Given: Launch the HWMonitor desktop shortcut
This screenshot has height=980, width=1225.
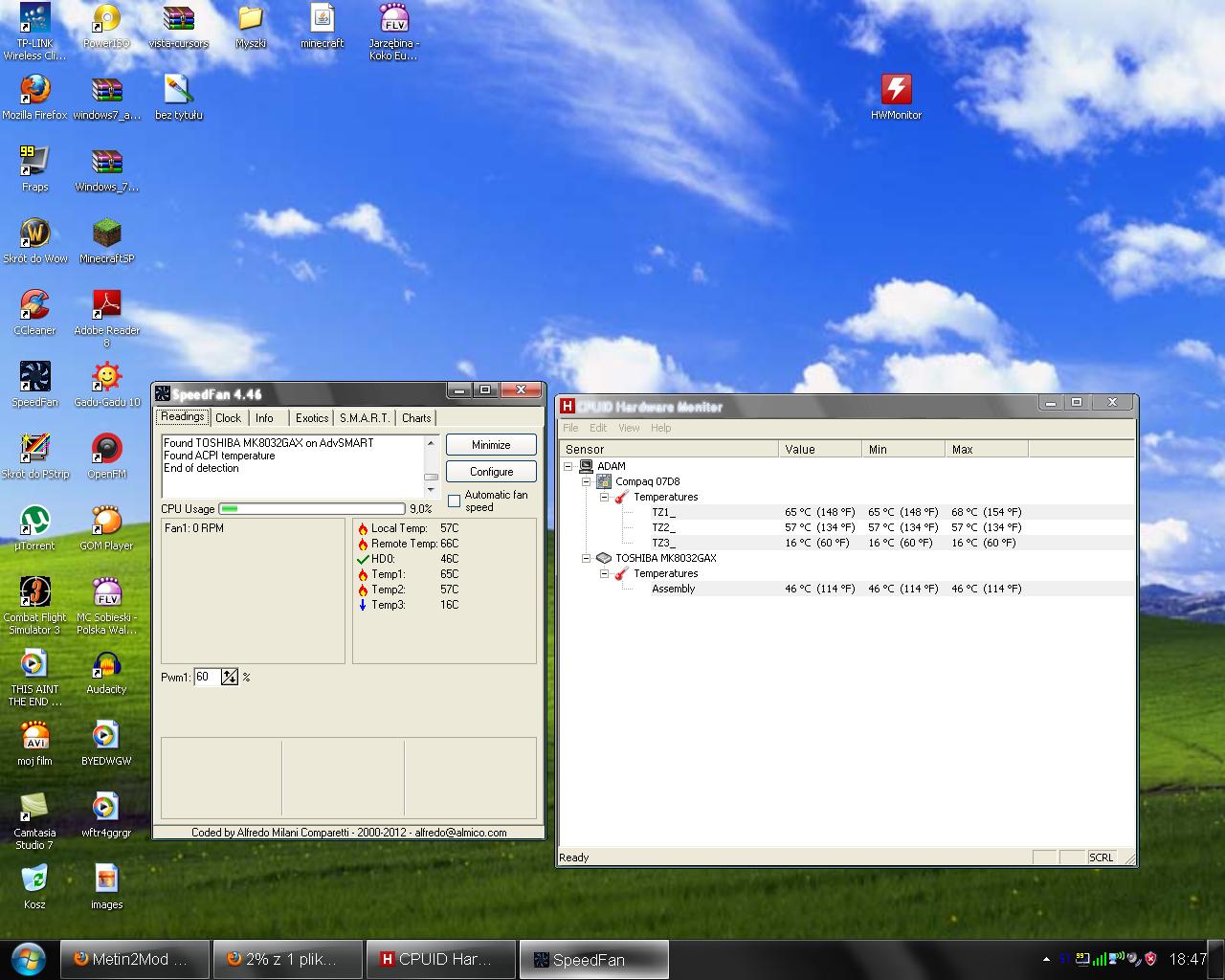Looking at the screenshot, I should coord(896,98).
